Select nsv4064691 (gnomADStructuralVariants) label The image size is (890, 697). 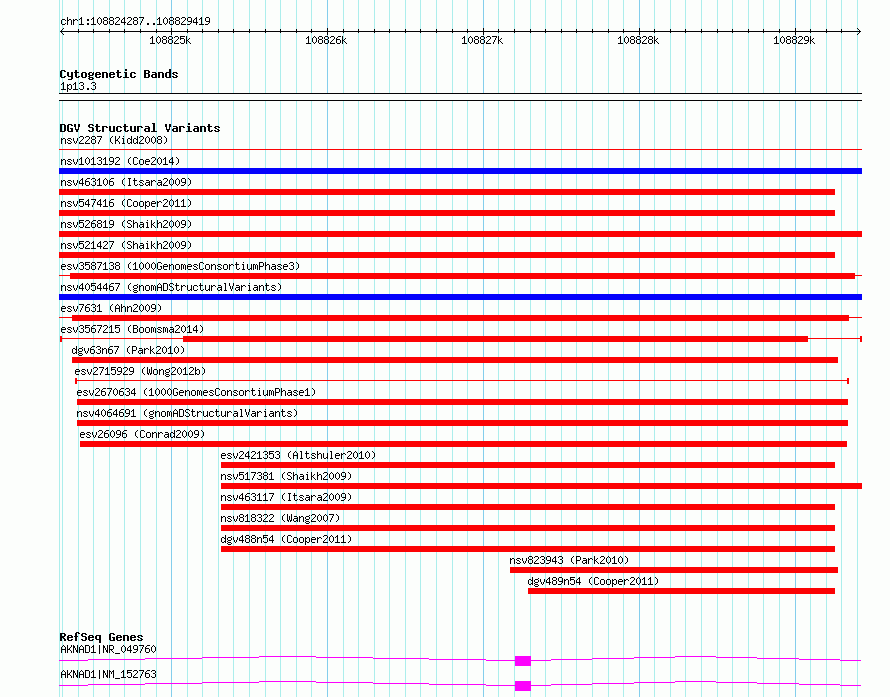[x=187, y=413]
